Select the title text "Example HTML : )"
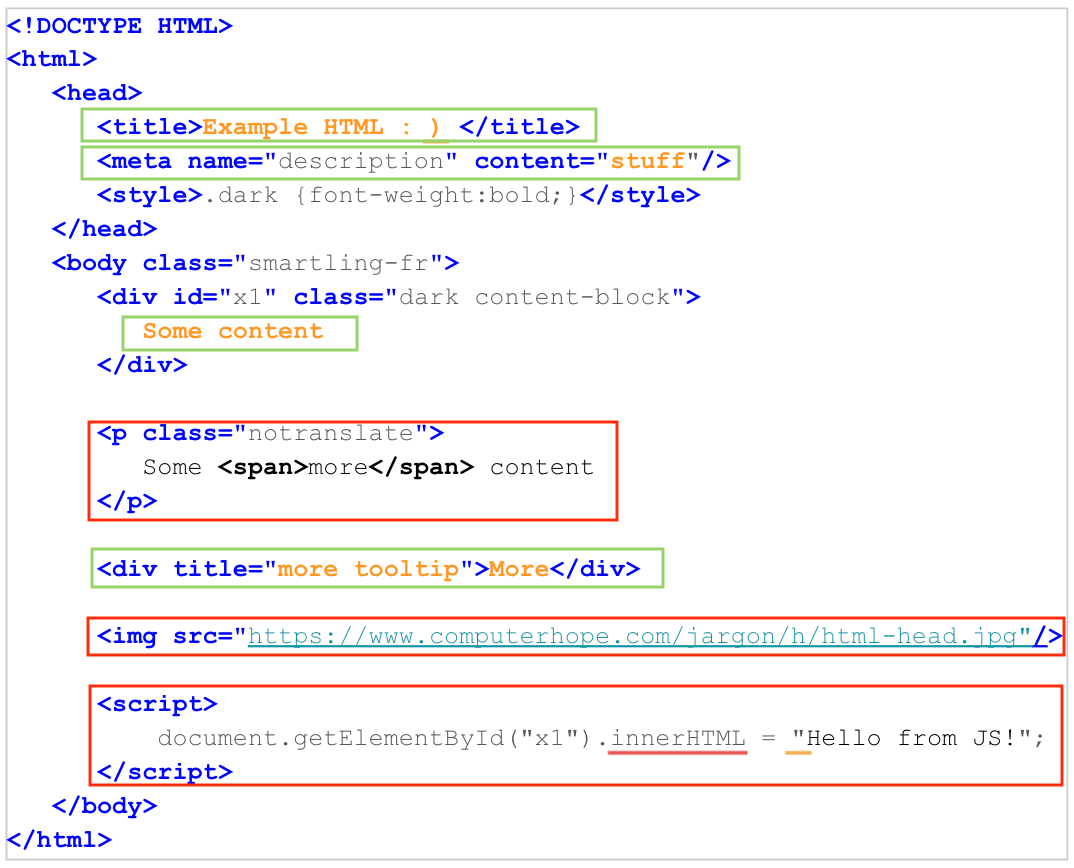This screenshot has height=868, width=1074. pos(321,127)
